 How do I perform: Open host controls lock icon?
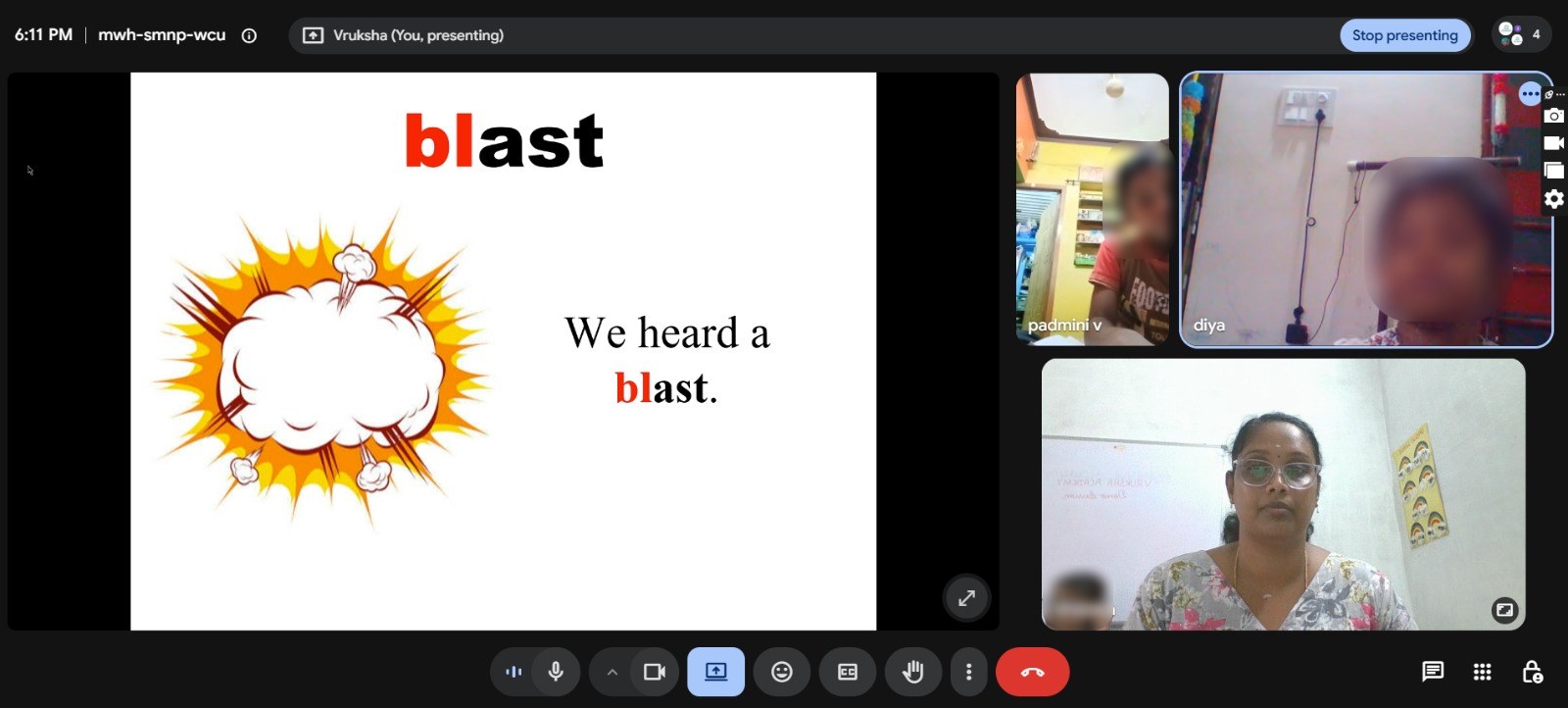pos(1532,672)
